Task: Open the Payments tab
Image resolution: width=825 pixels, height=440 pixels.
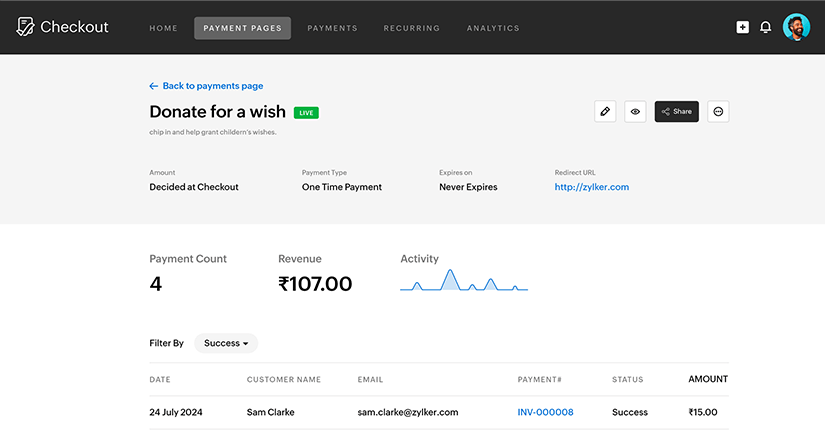Action: tap(332, 28)
